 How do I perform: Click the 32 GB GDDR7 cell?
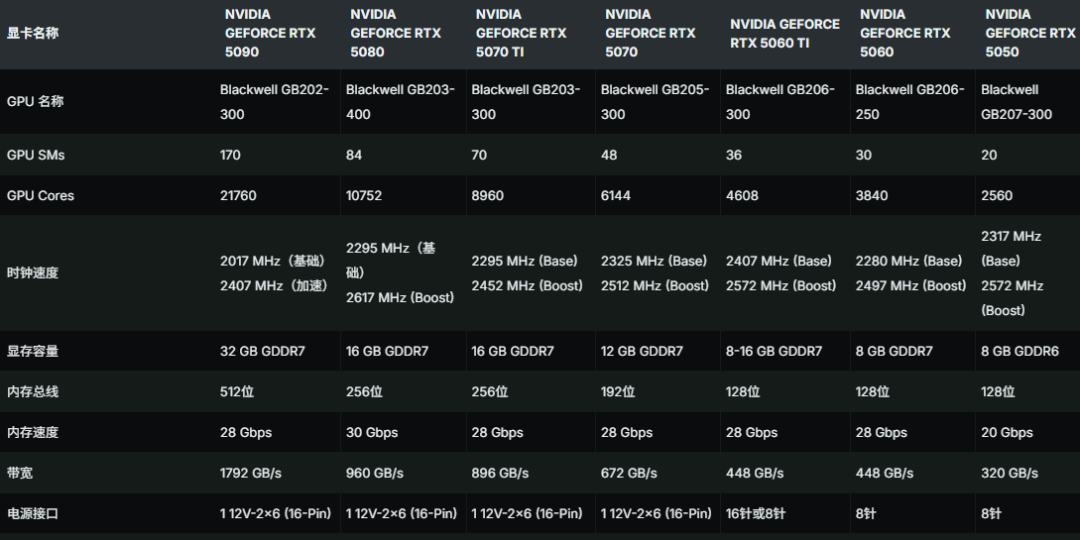pos(262,352)
